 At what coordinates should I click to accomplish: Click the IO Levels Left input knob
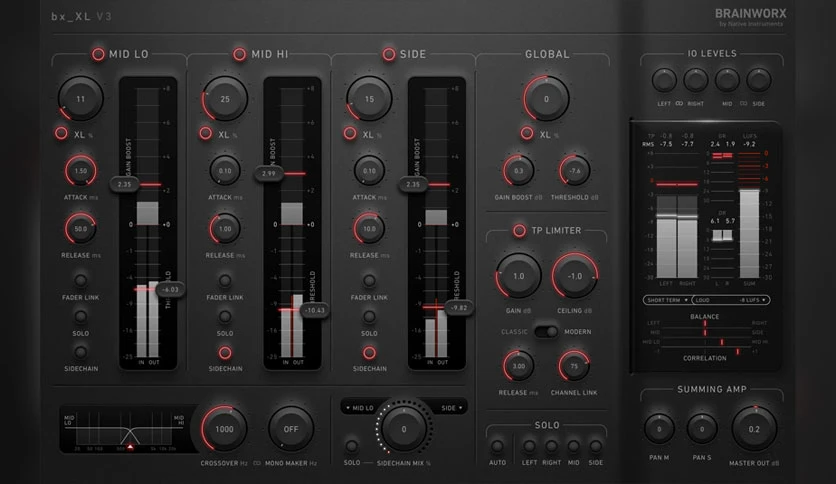point(664,80)
